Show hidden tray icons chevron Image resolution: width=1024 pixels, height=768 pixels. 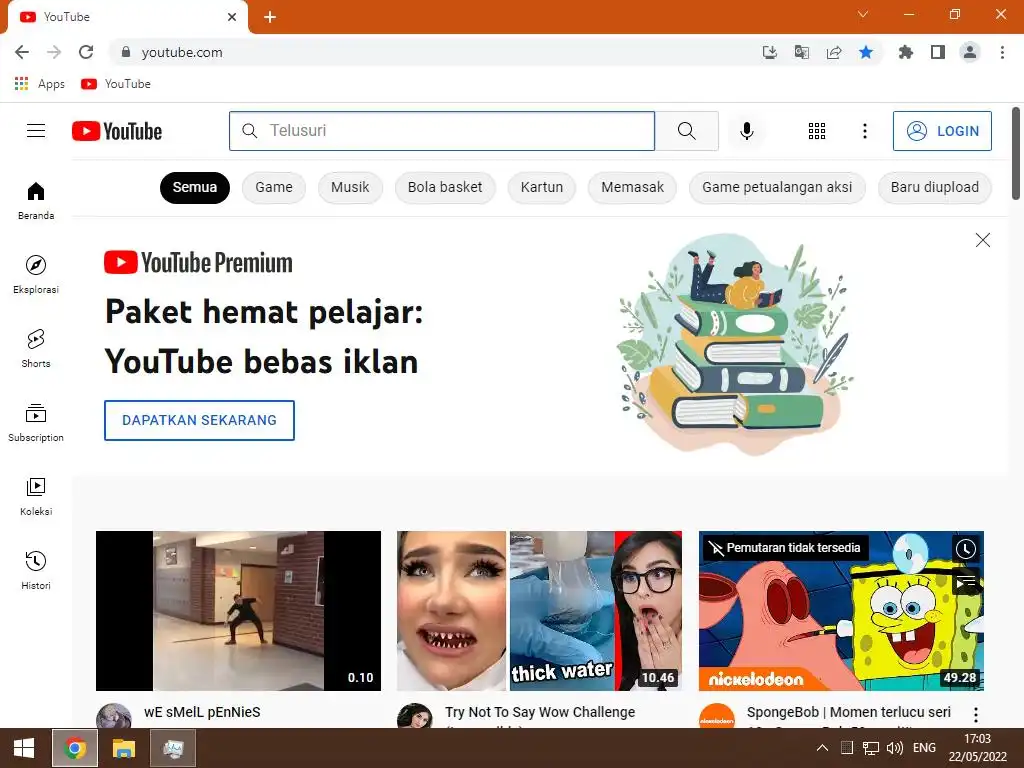(x=822, y=748)
